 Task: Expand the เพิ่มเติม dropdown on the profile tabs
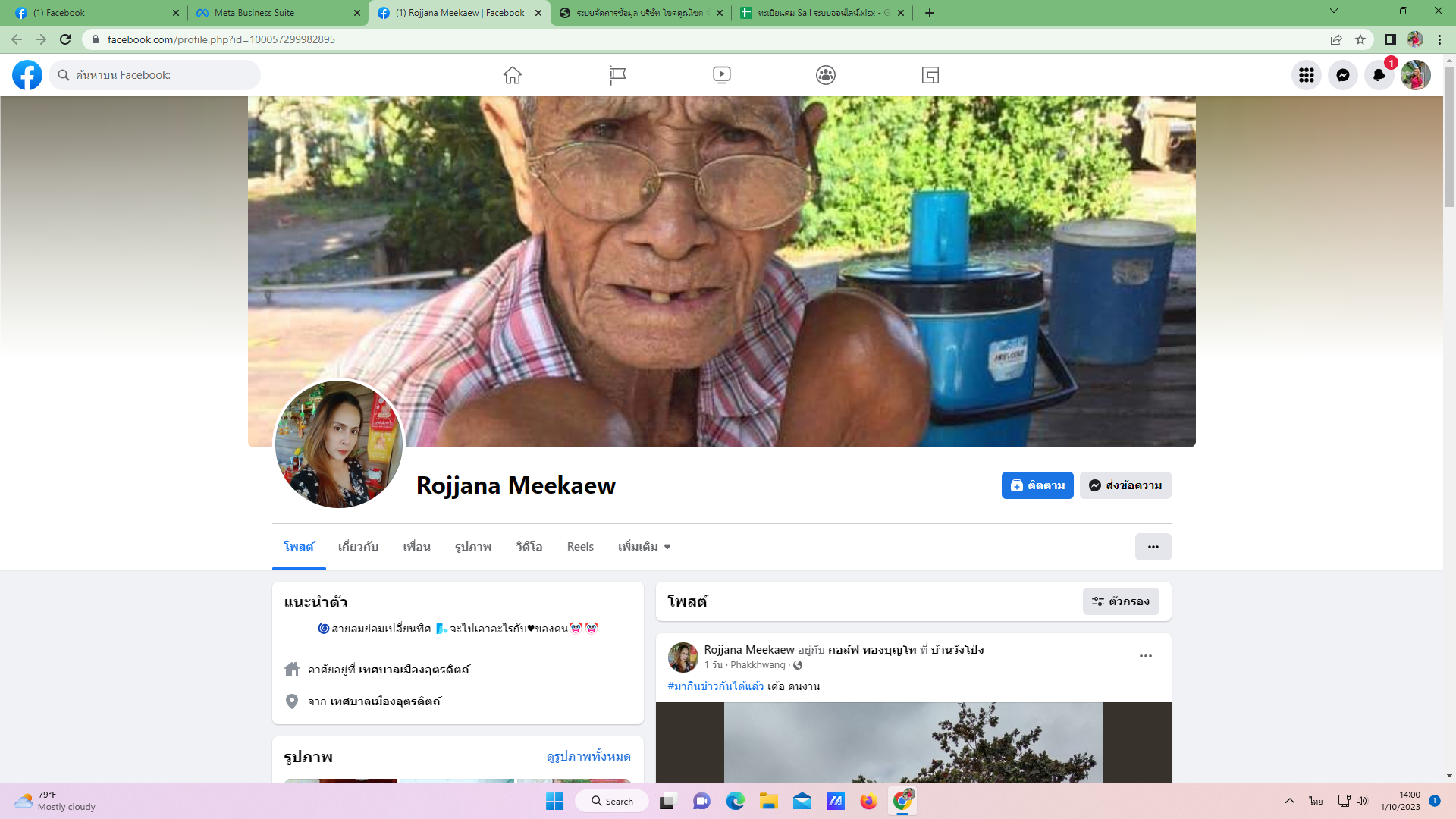coord(644,547)
